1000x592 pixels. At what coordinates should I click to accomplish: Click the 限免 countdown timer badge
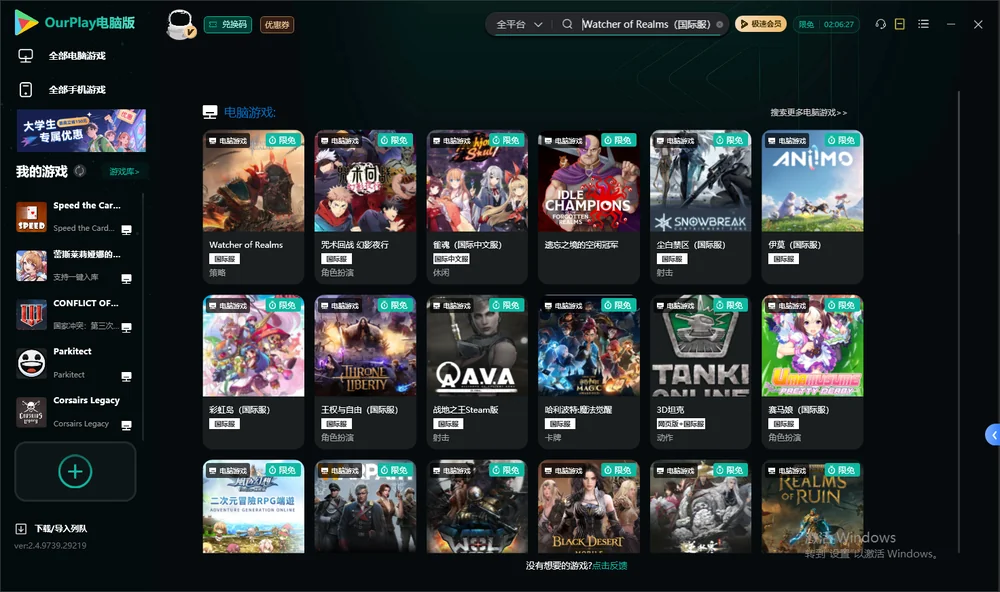tap(826, 24)
